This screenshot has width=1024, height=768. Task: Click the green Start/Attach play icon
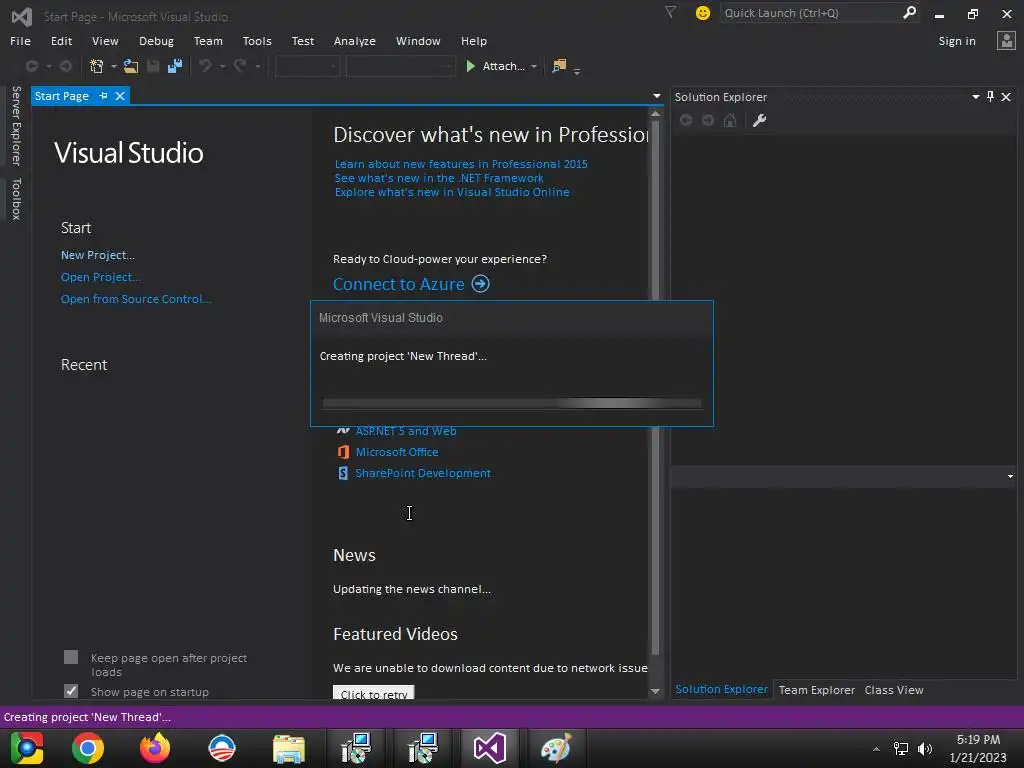click(x=470, y=66)
